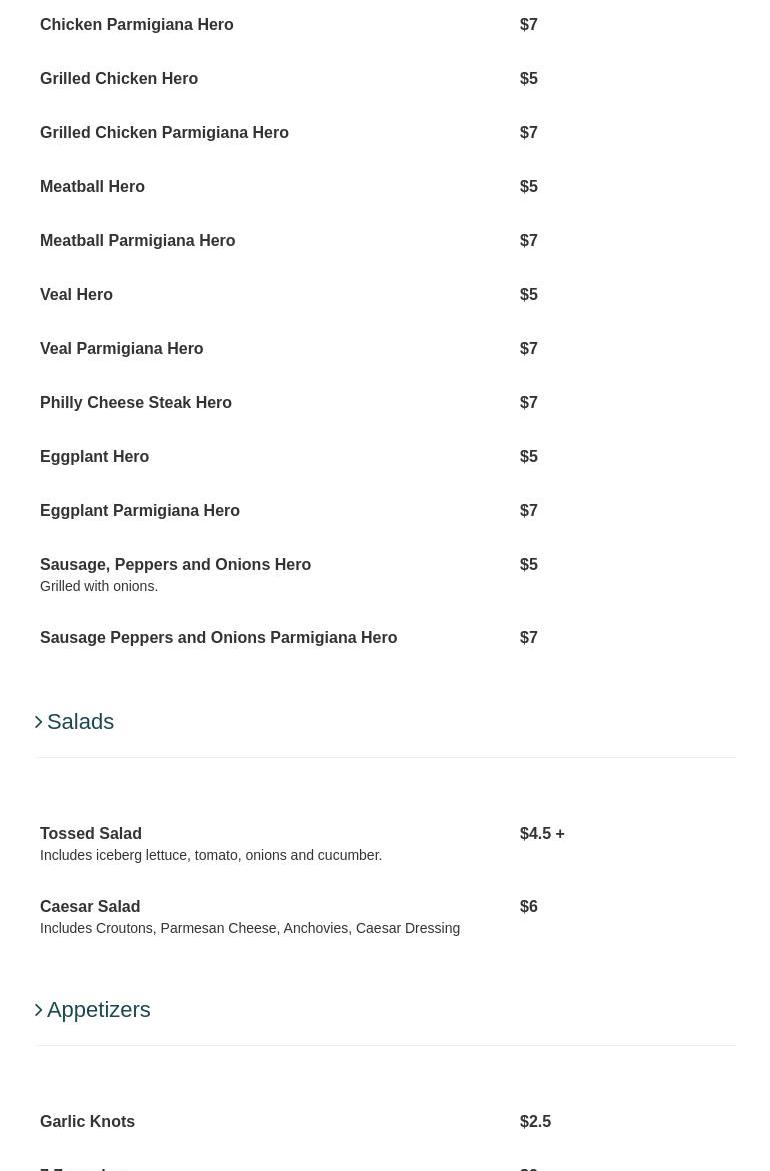The width and height of the screenshot is (770, 1171).
Task: Select Chicken Parmigiana Hero item
Action: click(x=136, y=25)
